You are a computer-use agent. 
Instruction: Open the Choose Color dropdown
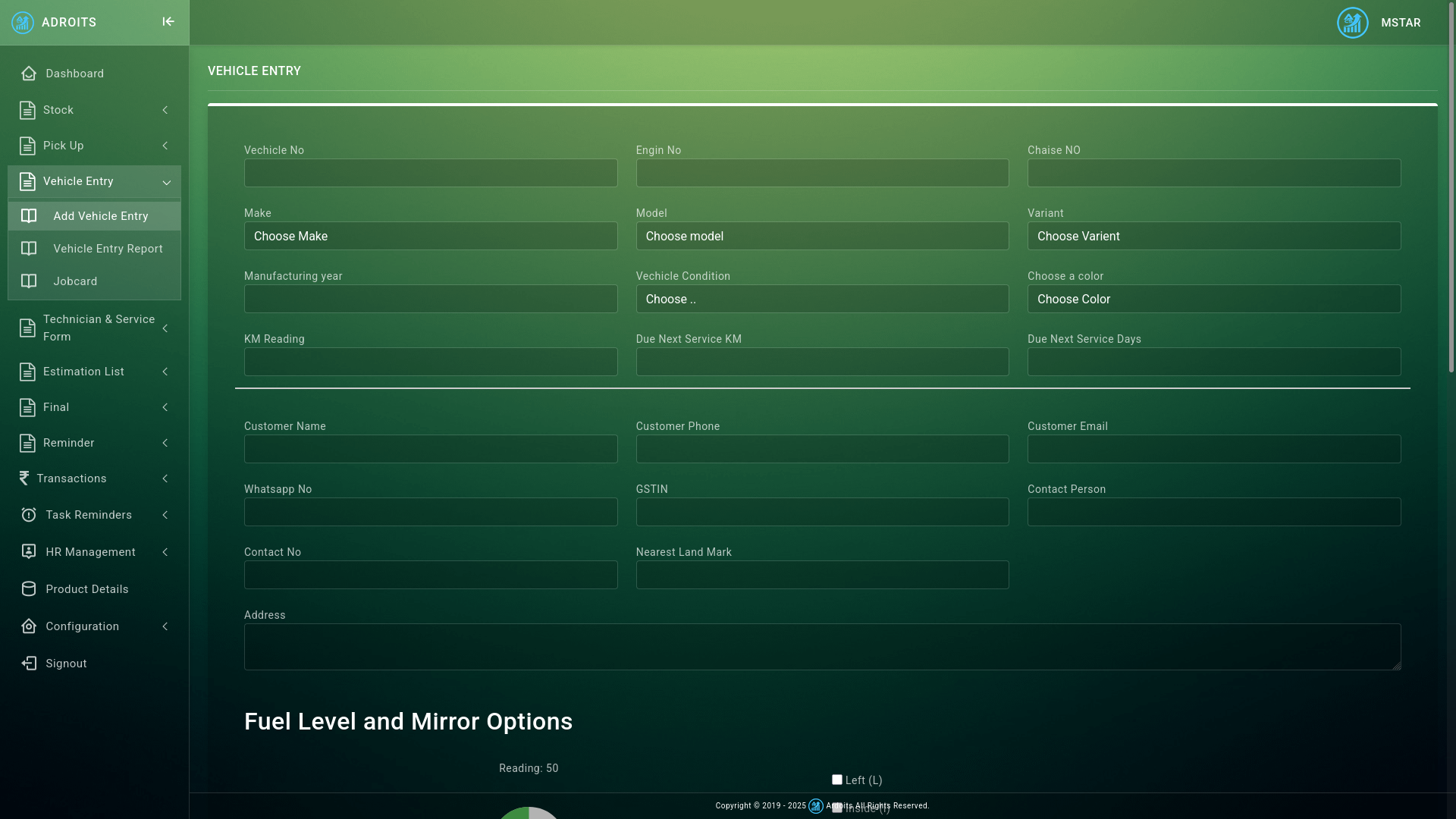click(1213, 299)
